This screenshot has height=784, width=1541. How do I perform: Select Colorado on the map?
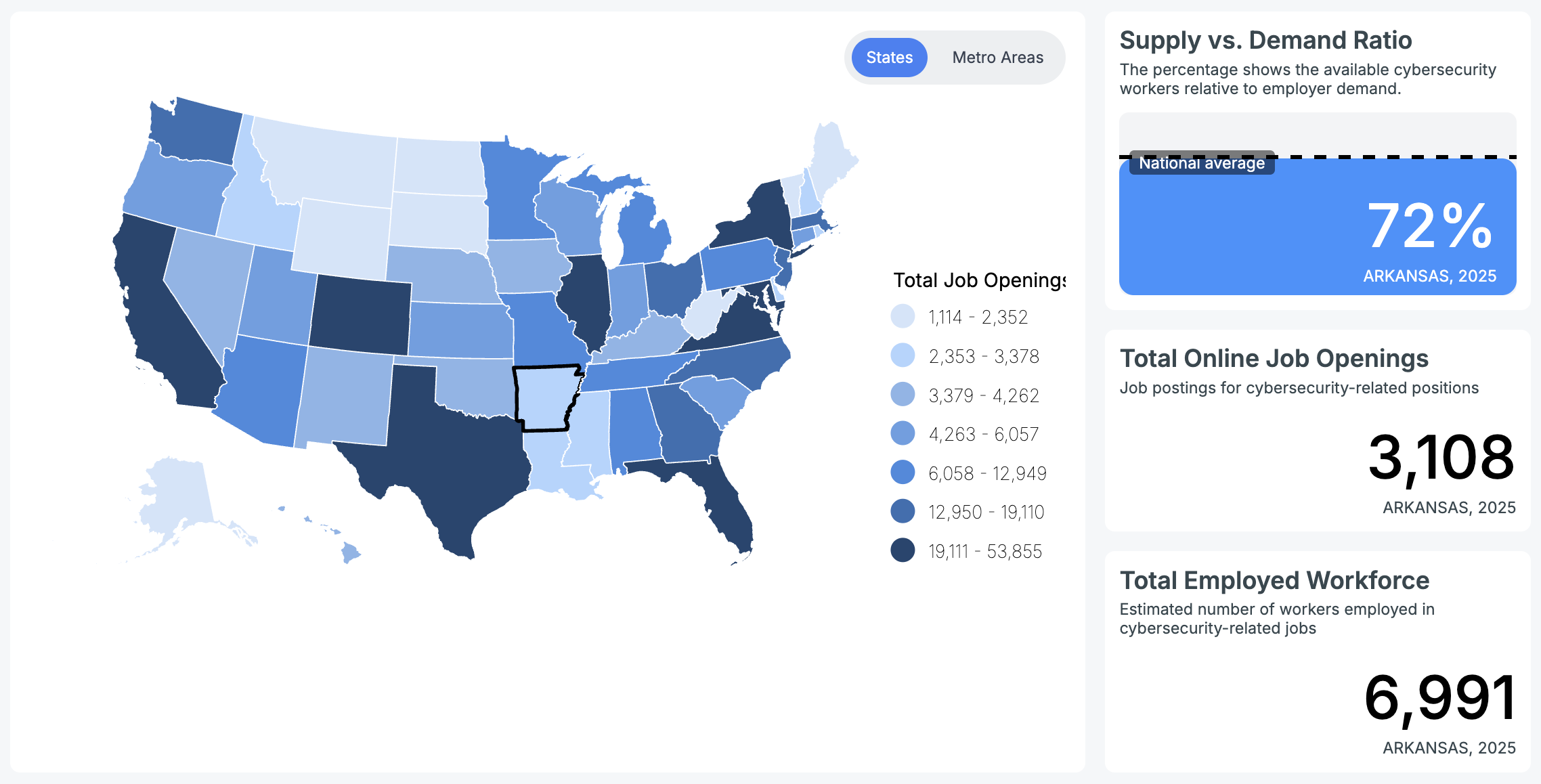point(361,314)
